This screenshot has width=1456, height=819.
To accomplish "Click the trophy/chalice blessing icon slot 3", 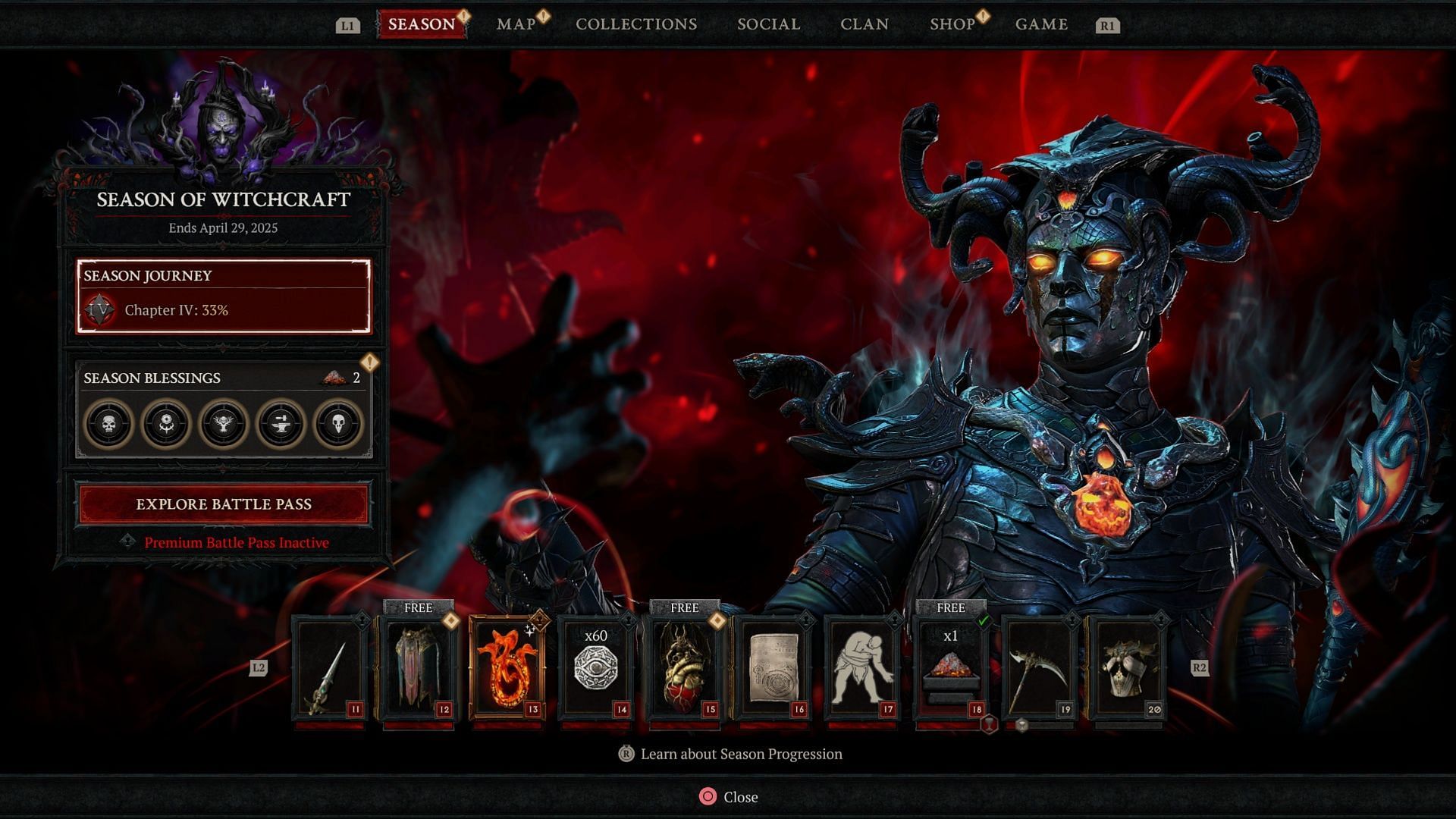I will [x=223, y=423].
